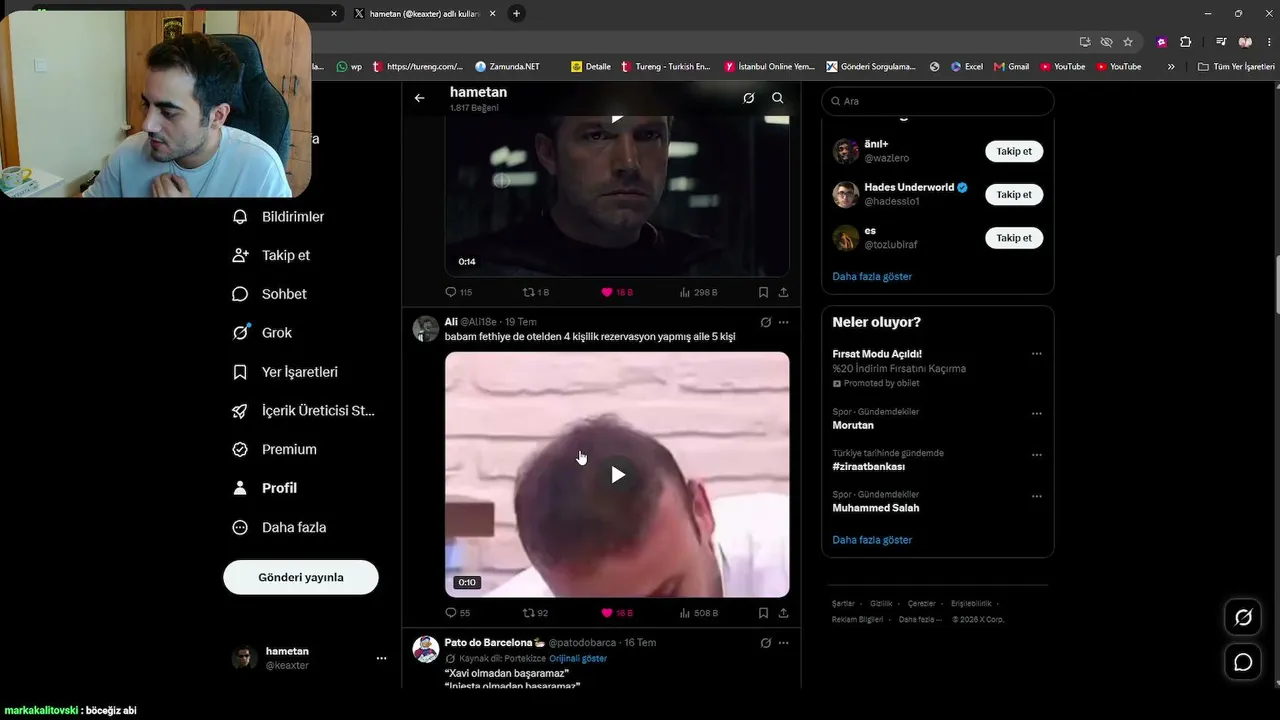Show more trends via Daha fazla göster under Muhammed Salah
Image resolution: width=1280 pixels, height=720 pixels.
(872, 540)
